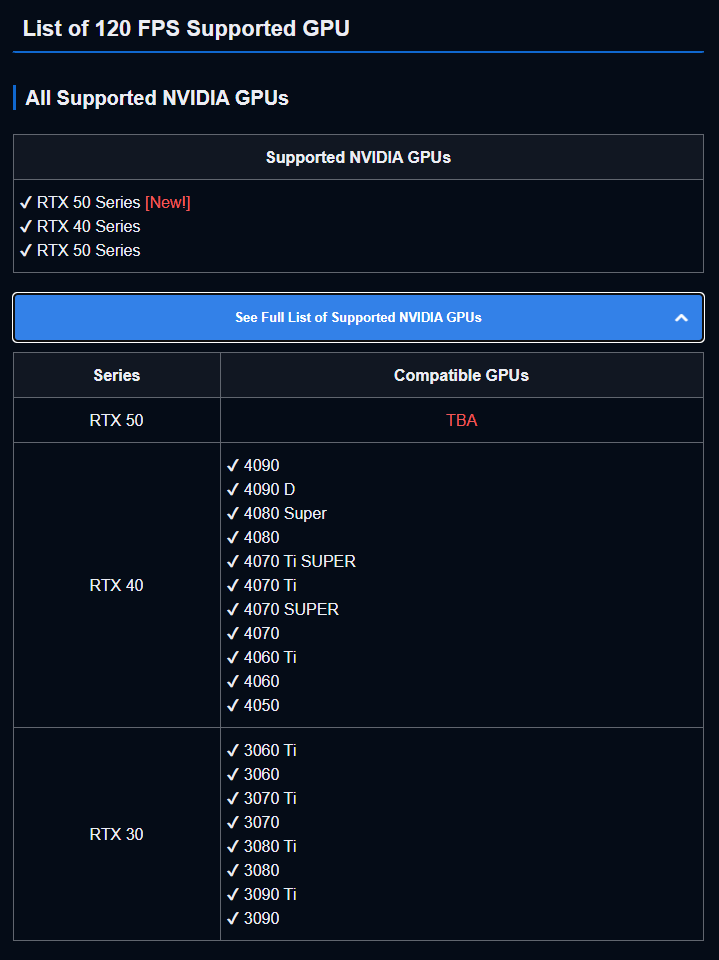Click the checkmark icon beside 4050

coord(233,705)
